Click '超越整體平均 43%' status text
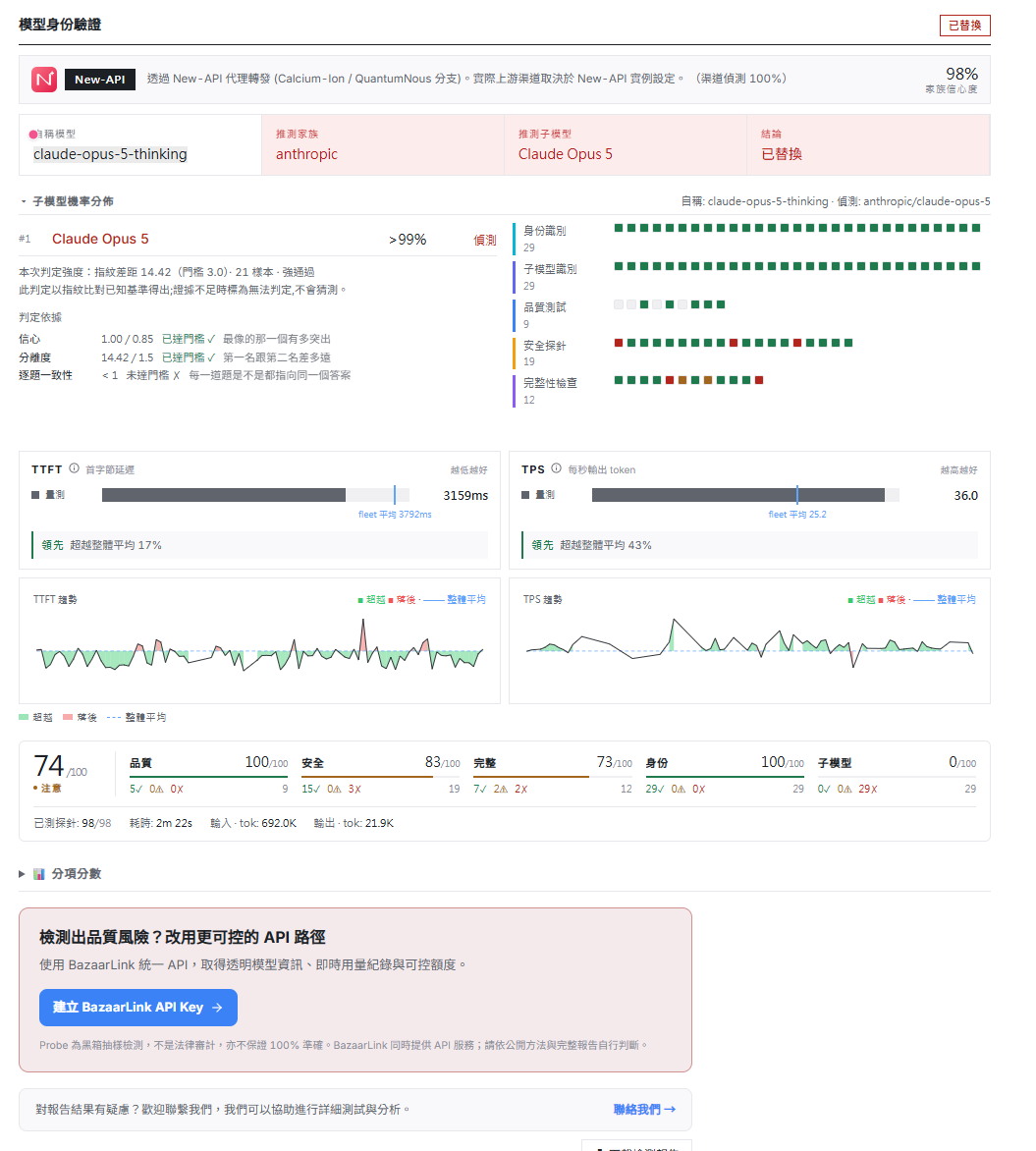 pyautogui.click(x=606, y=545)
